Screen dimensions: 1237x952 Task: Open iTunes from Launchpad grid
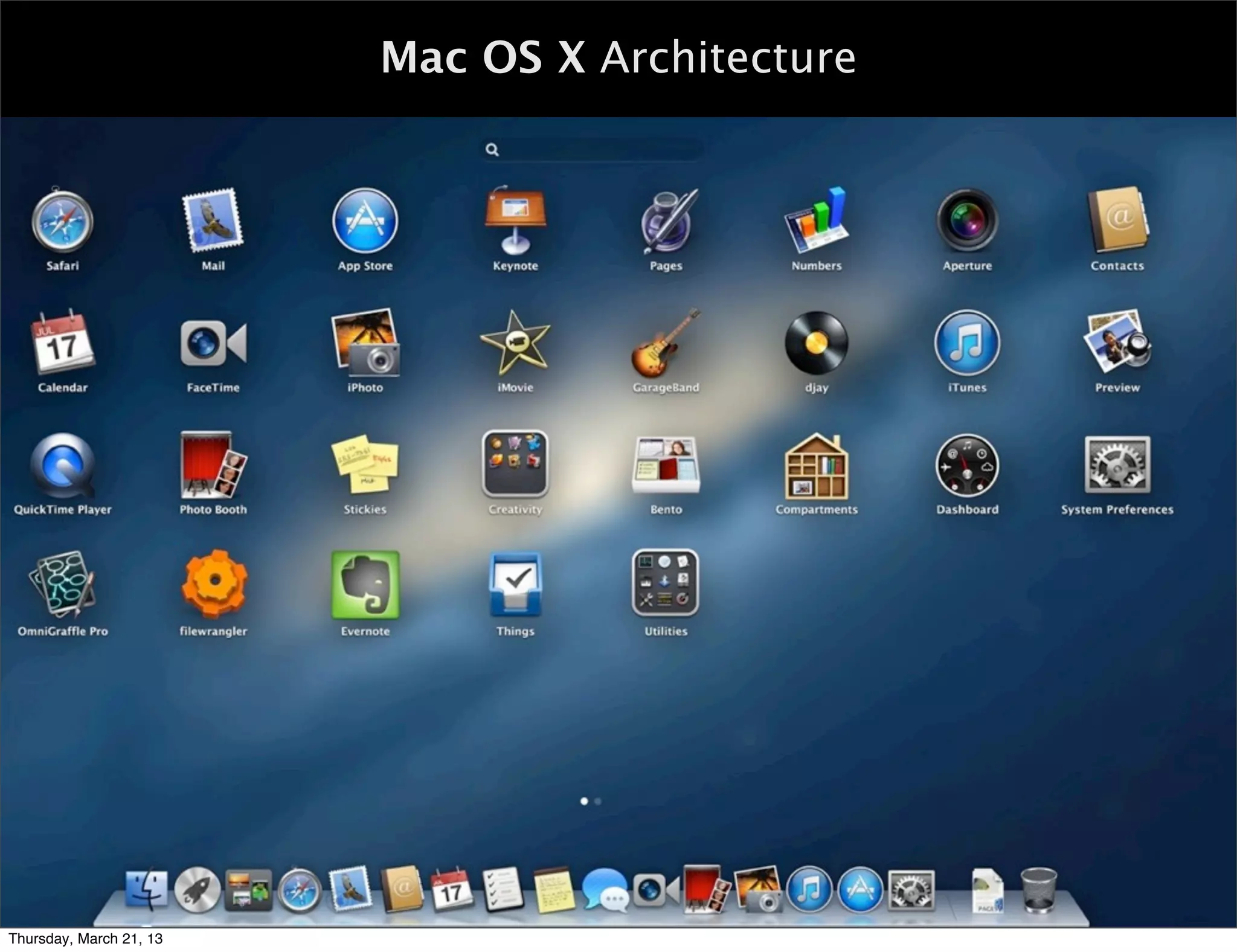(967, 343)
